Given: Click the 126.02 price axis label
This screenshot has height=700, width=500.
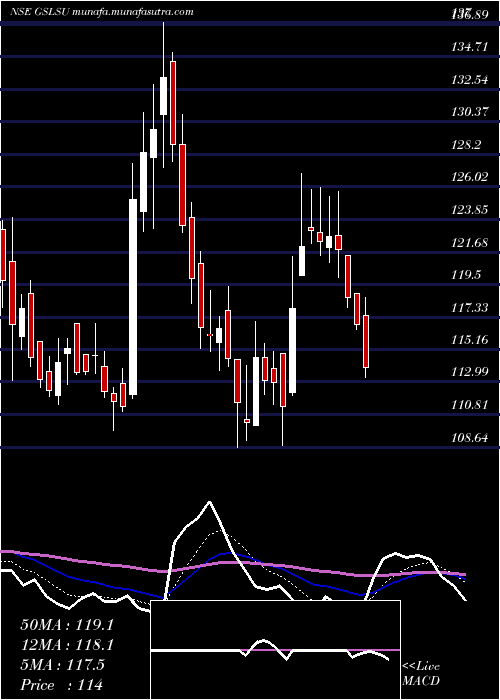Looking at the screenshot, I should 470,177.
